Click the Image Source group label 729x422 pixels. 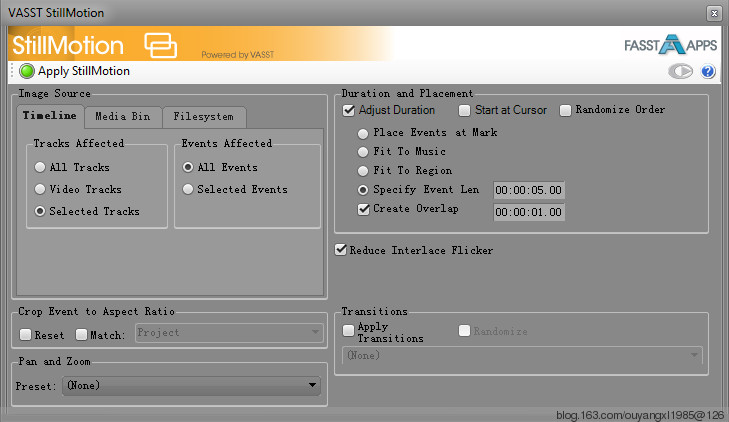coord(54,93)
